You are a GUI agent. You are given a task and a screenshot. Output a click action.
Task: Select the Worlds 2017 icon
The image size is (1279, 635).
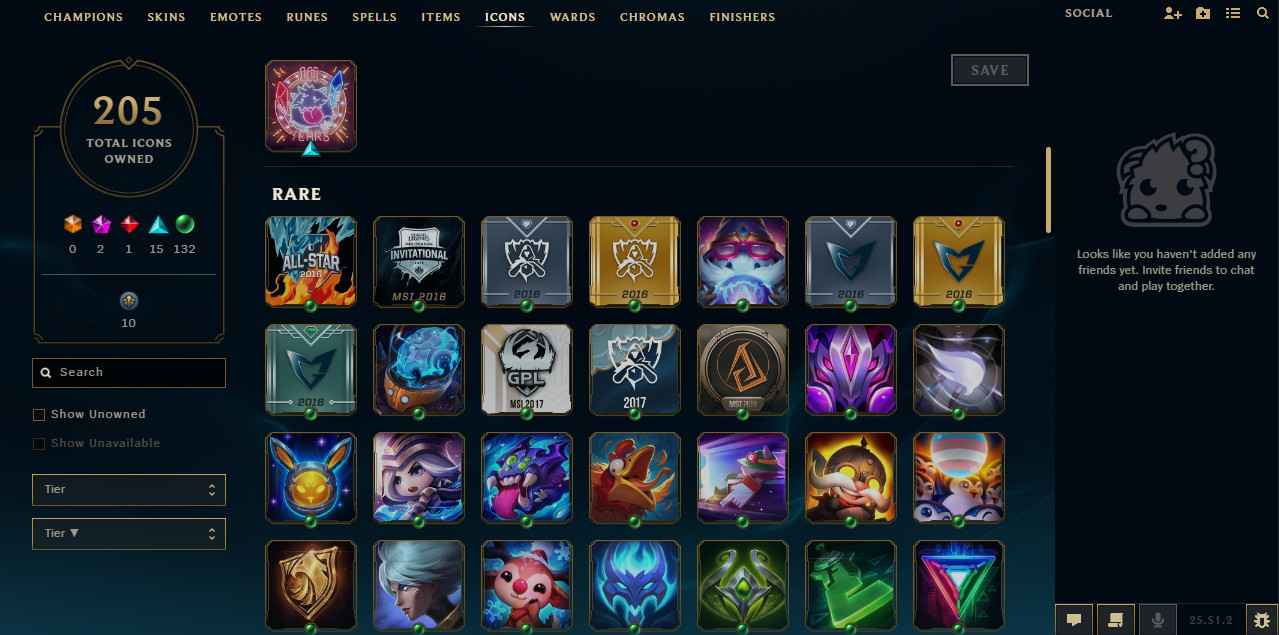tap(635, 369)
